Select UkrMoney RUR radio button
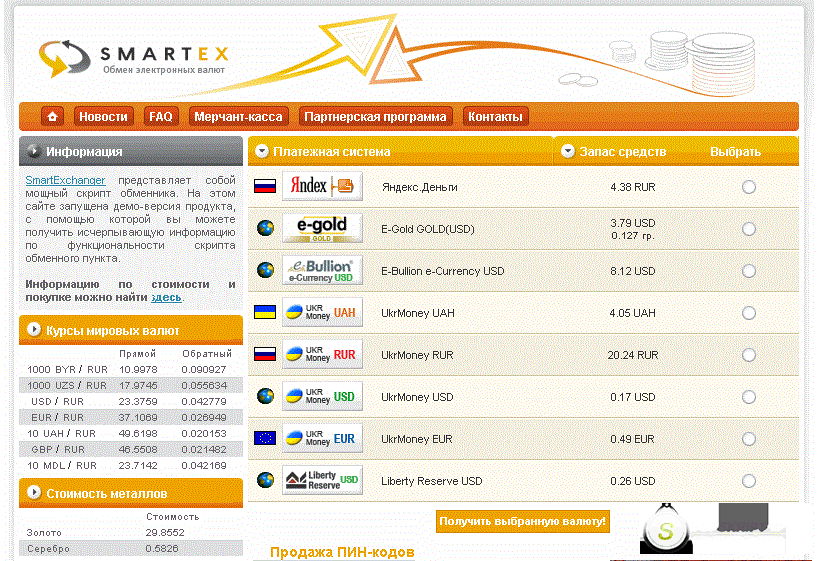 (748, 355)
